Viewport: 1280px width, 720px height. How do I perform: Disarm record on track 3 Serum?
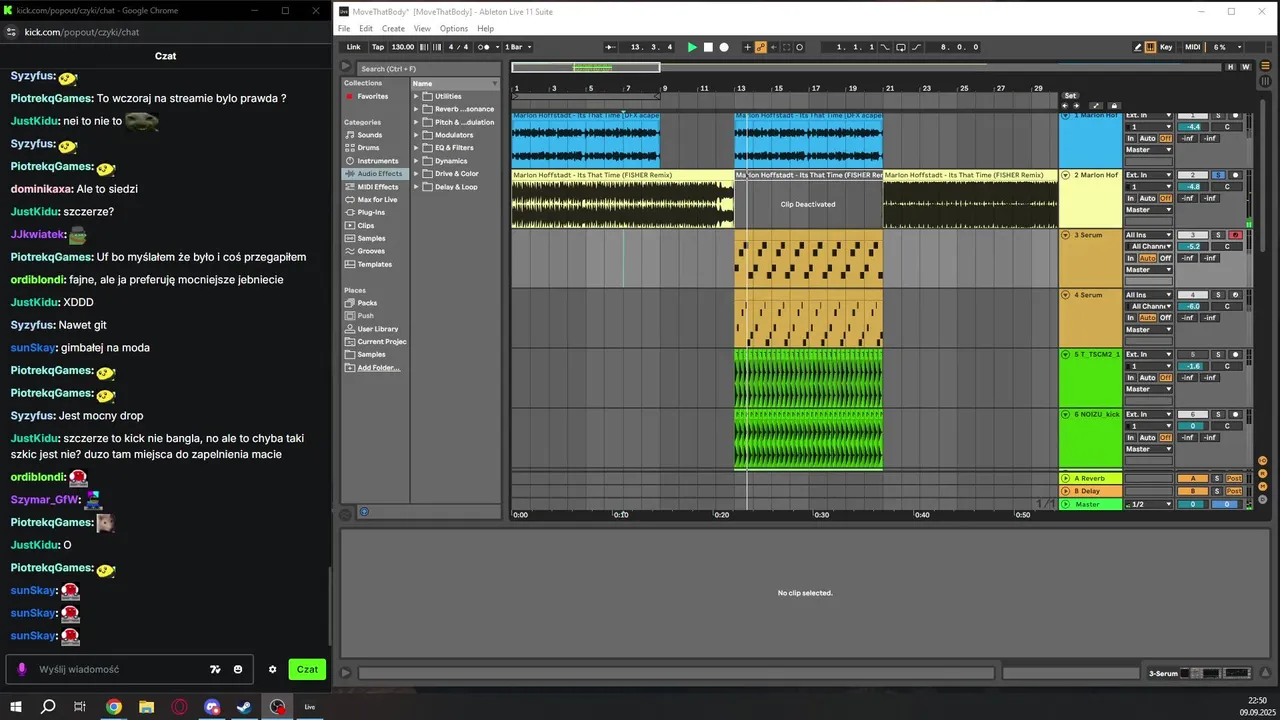pyautogui.click(x=1235, y=235)
